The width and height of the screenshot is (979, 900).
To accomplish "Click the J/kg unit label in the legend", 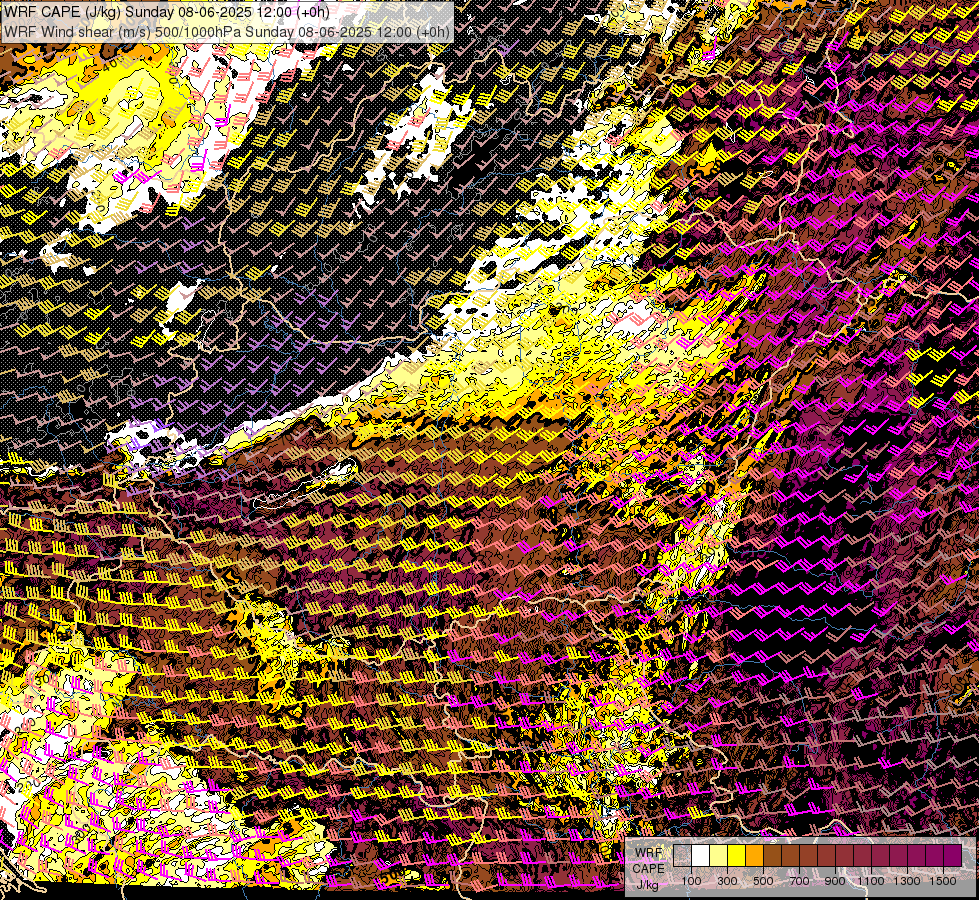I will tap(647, 884).
